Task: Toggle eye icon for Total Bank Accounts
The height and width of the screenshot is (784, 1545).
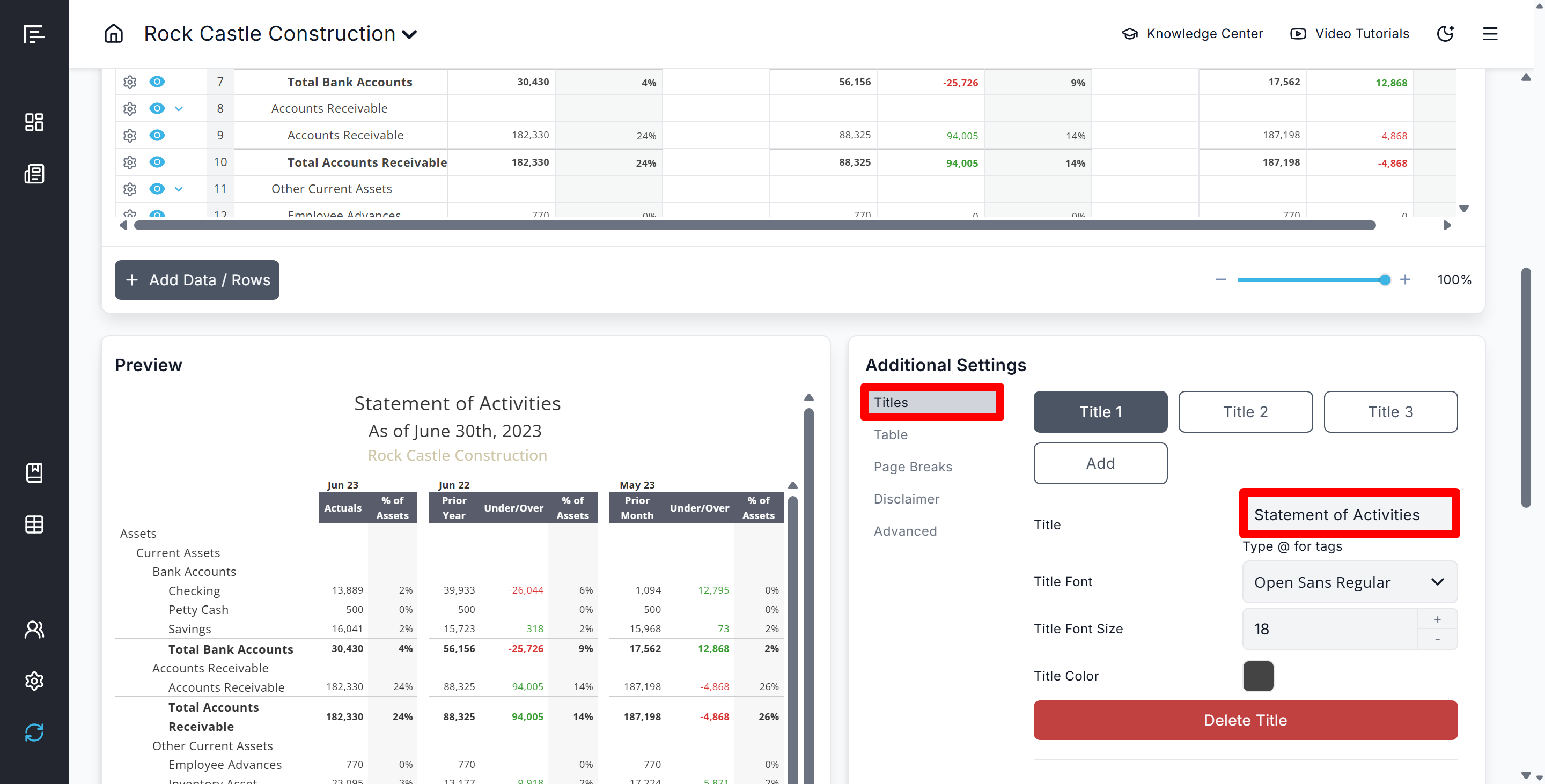Action: click(x=157, y=82)
